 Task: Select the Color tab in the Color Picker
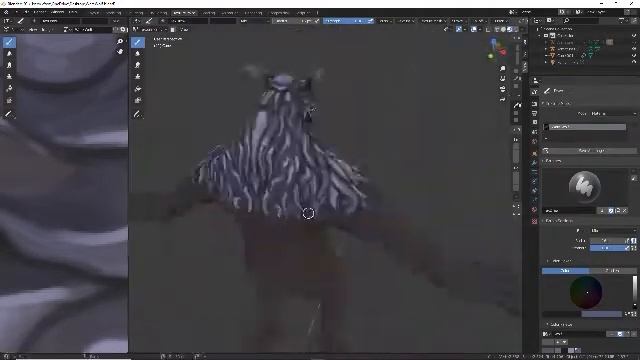565,271
